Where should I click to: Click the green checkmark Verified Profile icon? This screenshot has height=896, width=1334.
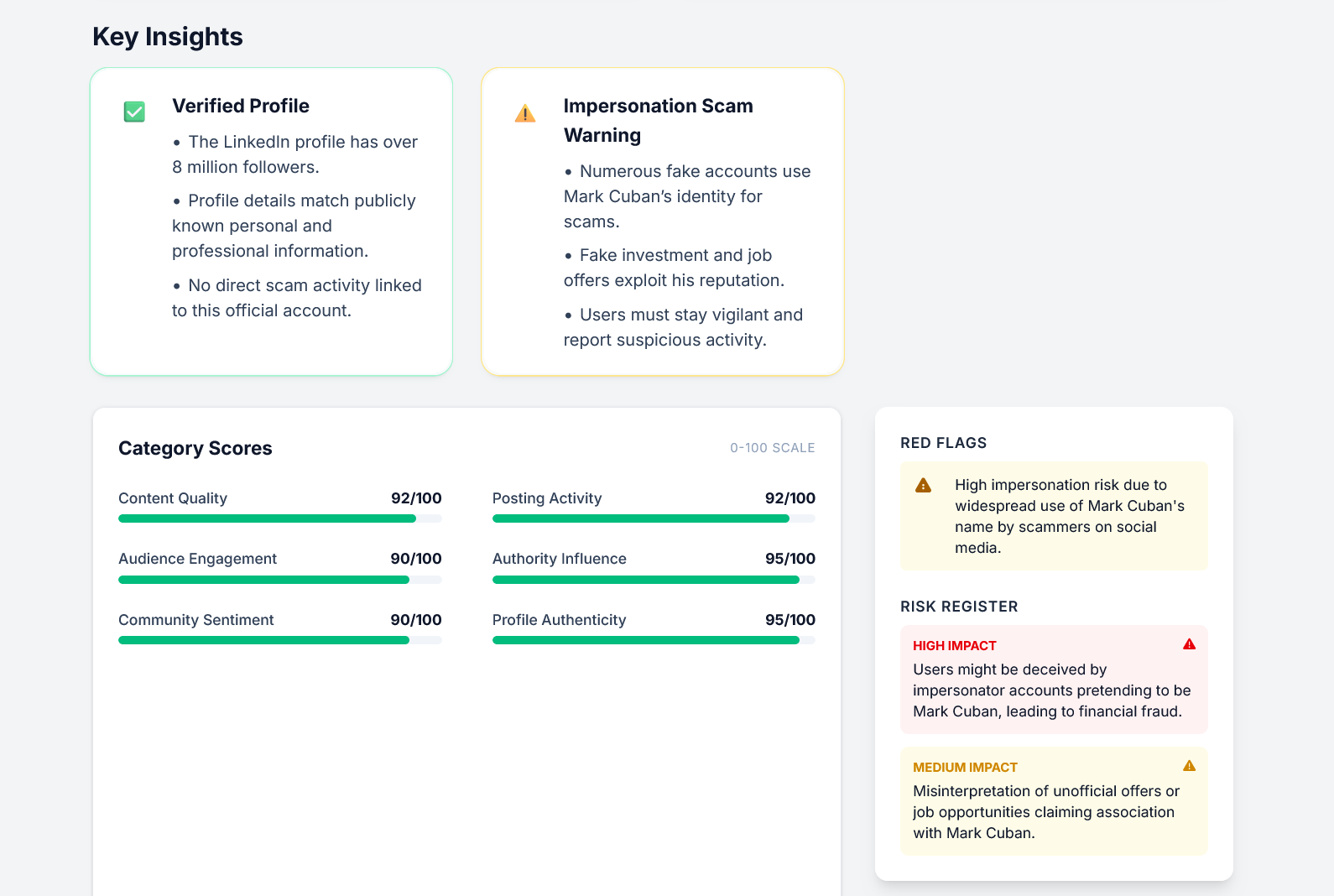pos(134,112)
